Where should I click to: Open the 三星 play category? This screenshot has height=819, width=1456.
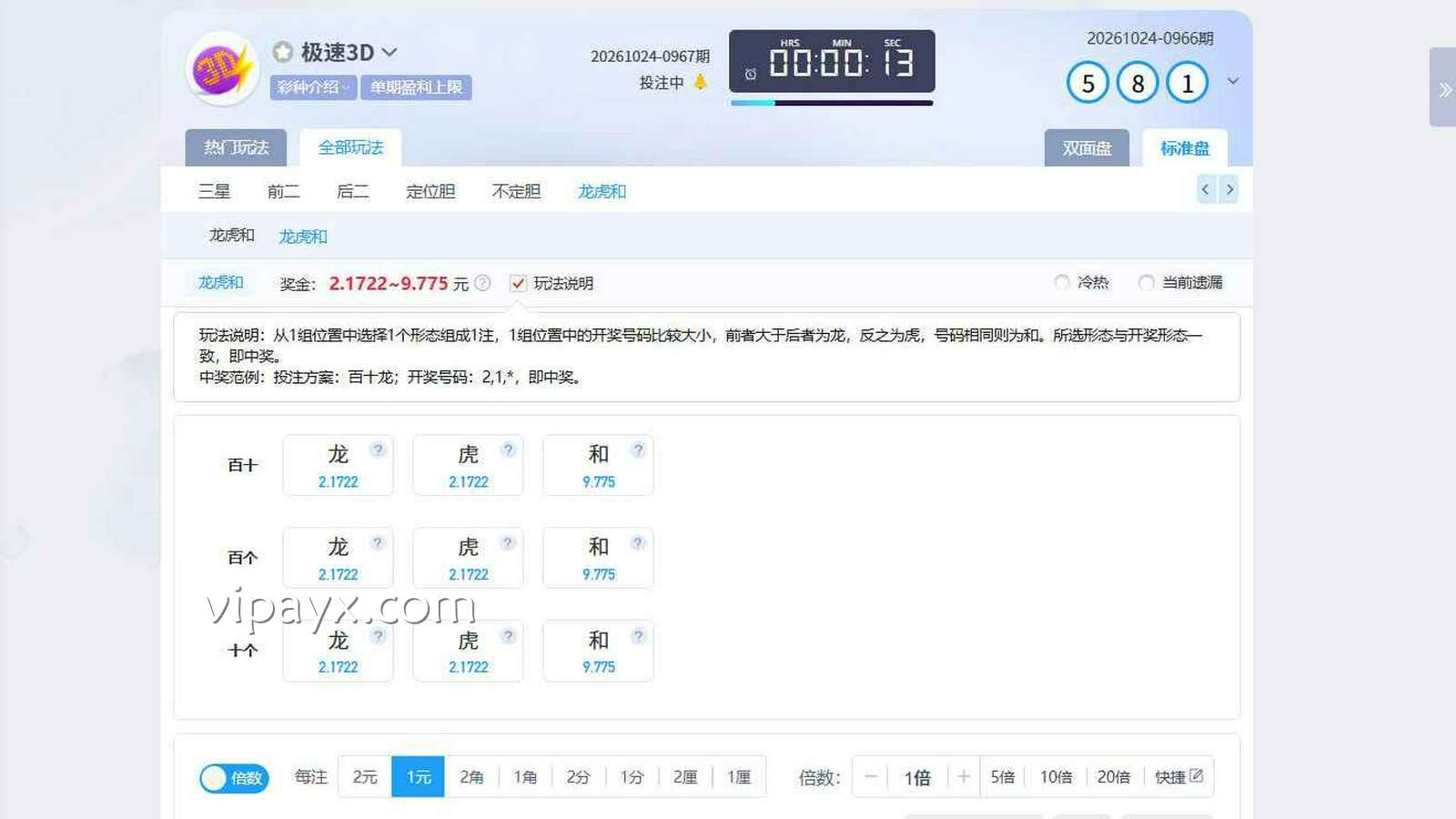click(215, 191)
